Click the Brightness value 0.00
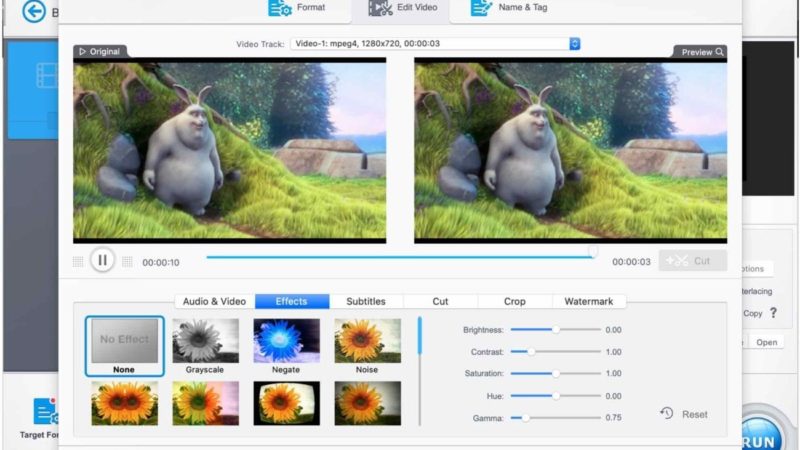Screen dimensions: 800x450 click(x=613, y=330)
